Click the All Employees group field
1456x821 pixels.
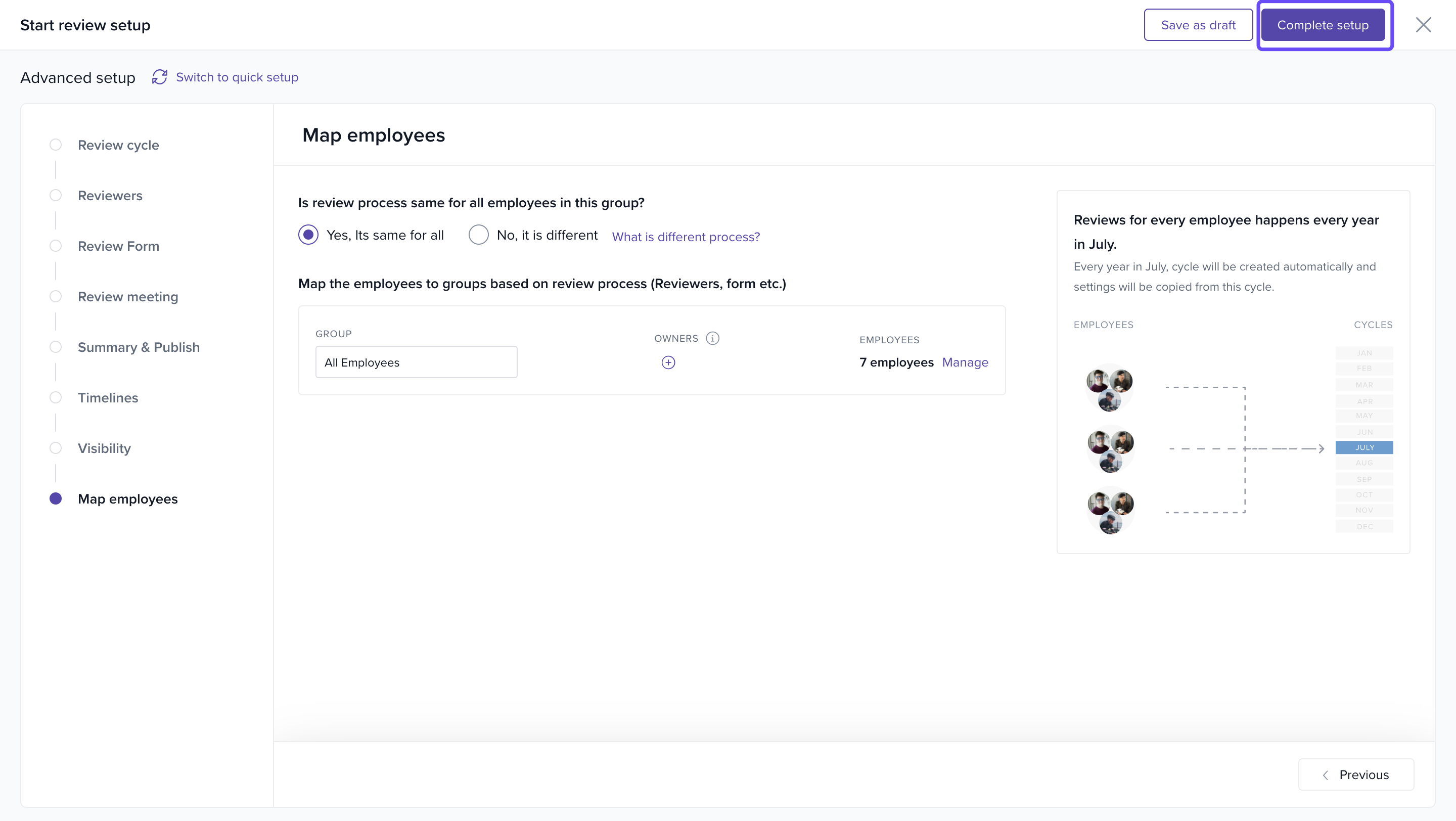[x=416, y=362]
